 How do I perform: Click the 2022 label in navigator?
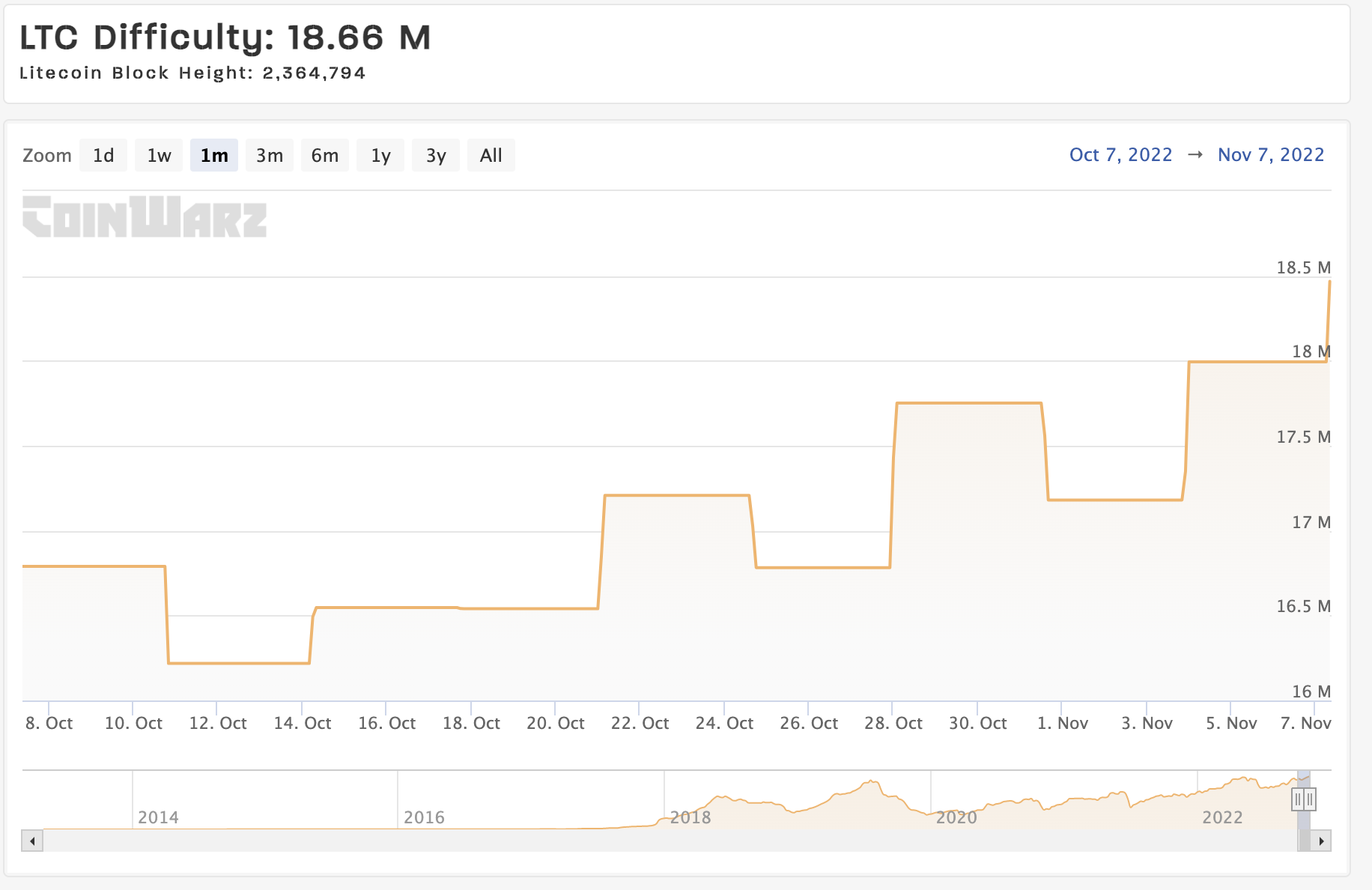pos(1222,817)
